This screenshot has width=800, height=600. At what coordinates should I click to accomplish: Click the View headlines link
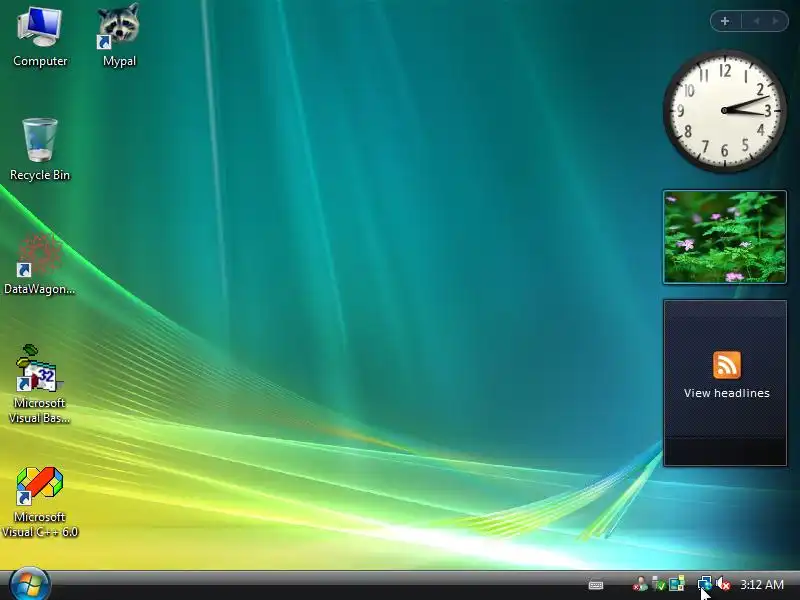[727, 393]
